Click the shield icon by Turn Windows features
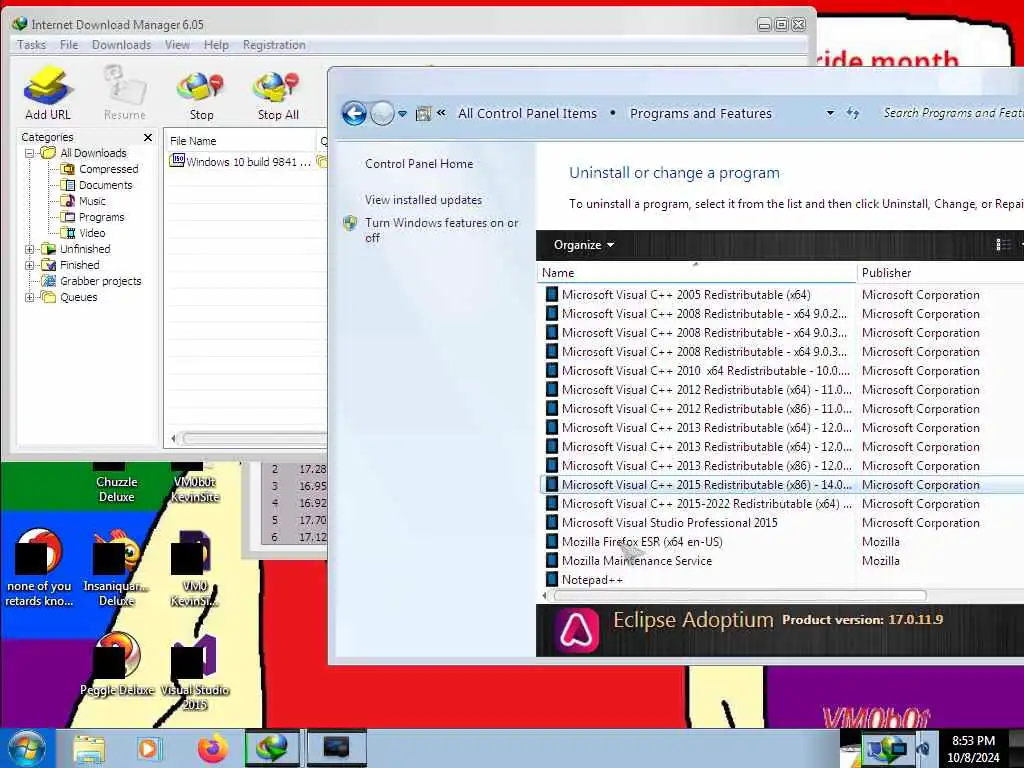 [x=350, y=223]
